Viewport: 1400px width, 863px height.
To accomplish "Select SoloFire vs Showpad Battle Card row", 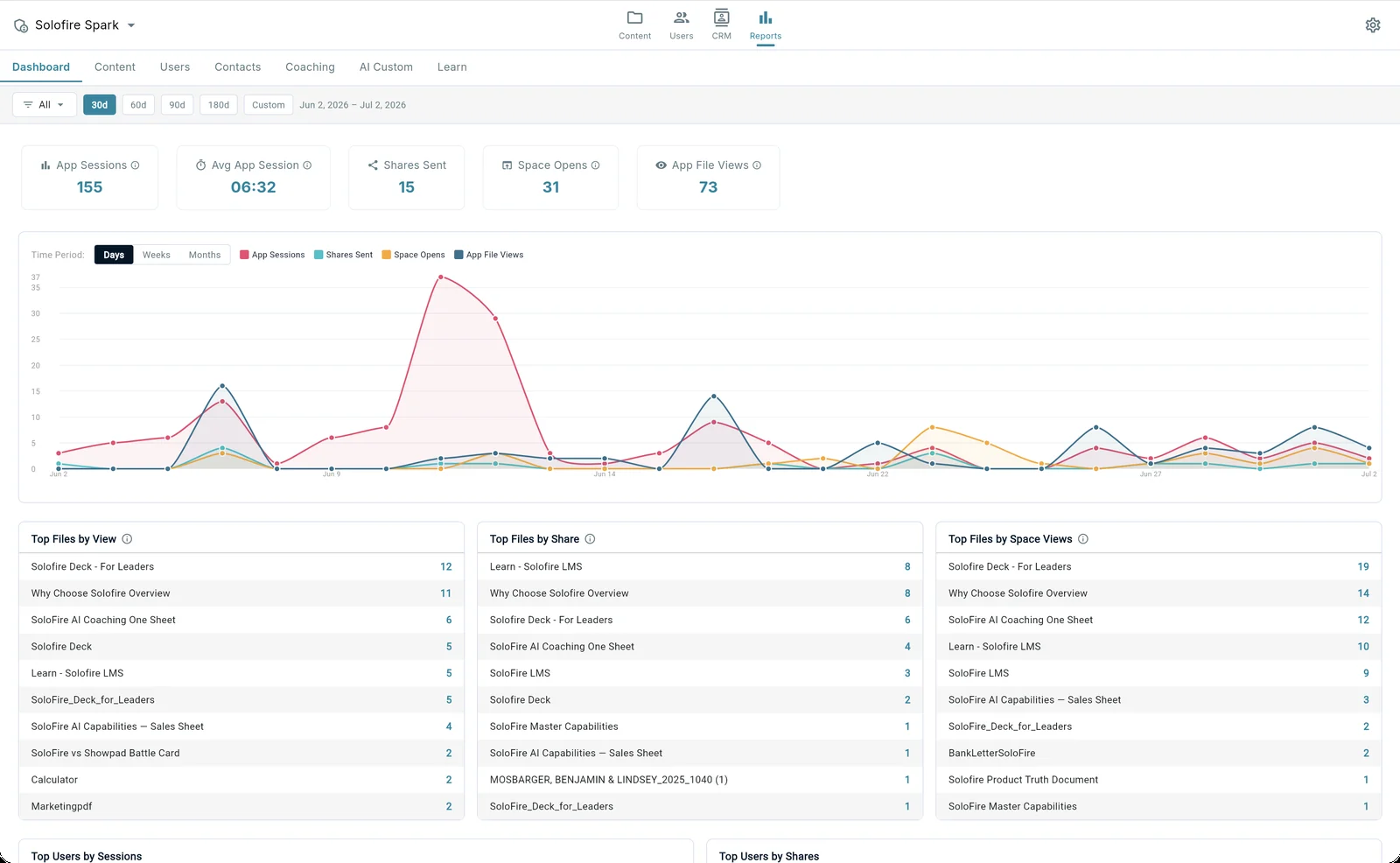I will click(x=241, y=753).
